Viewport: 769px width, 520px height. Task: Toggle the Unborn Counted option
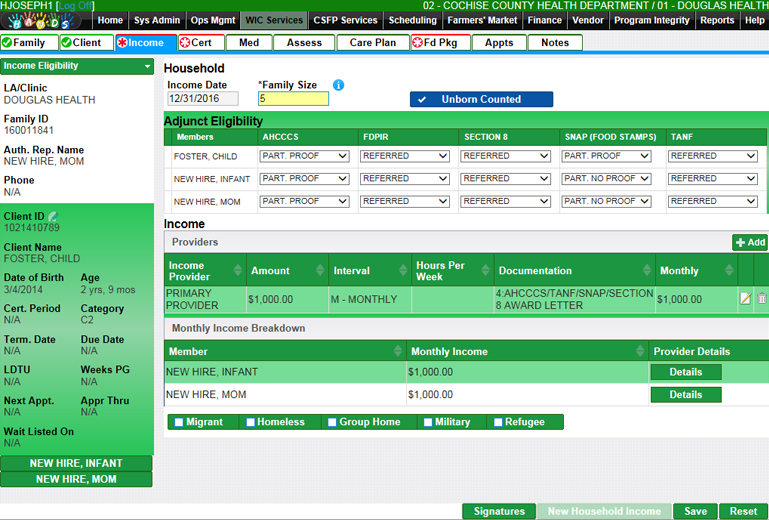tap(481, 99)
